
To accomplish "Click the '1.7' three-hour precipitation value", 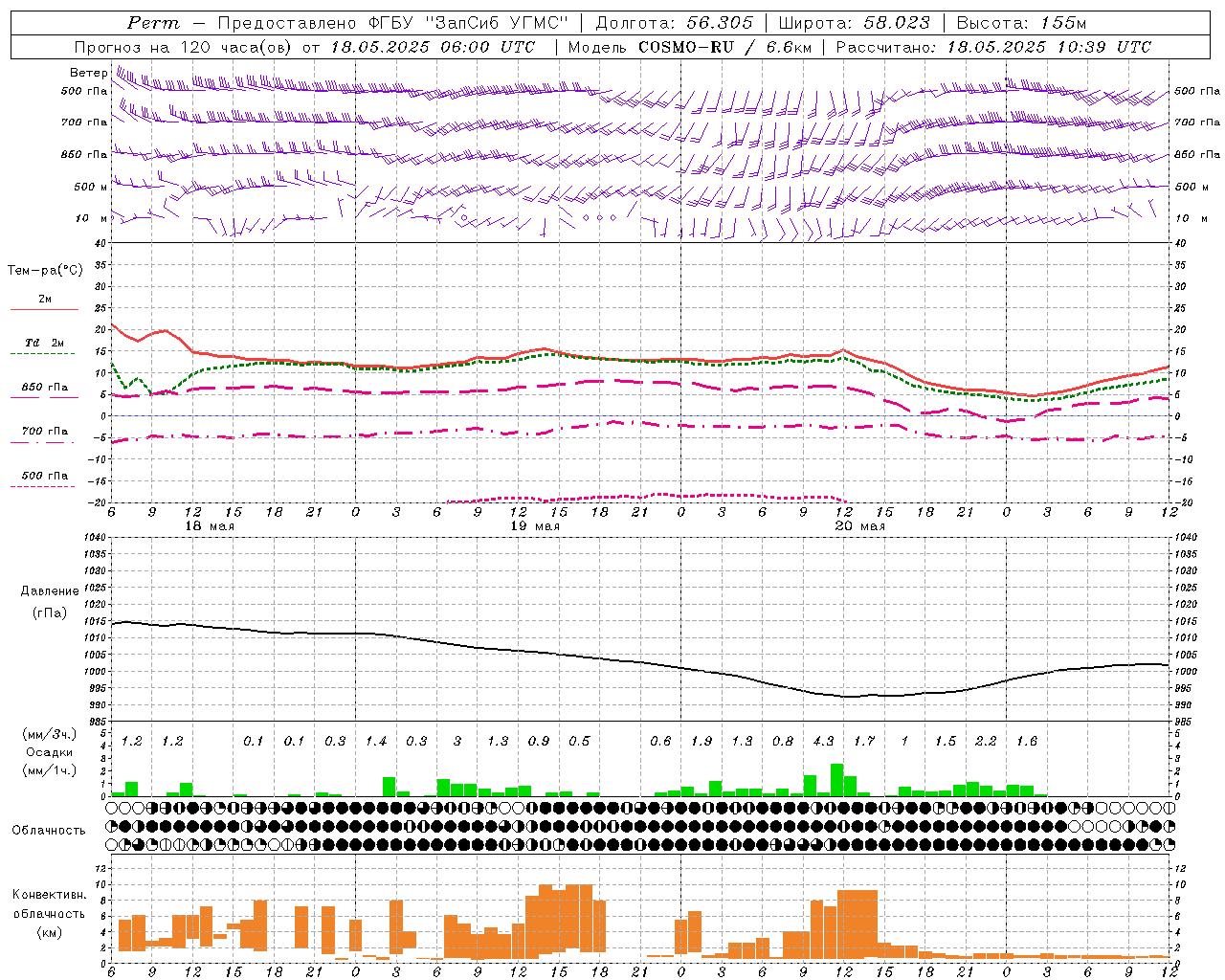I will (864, 742).
